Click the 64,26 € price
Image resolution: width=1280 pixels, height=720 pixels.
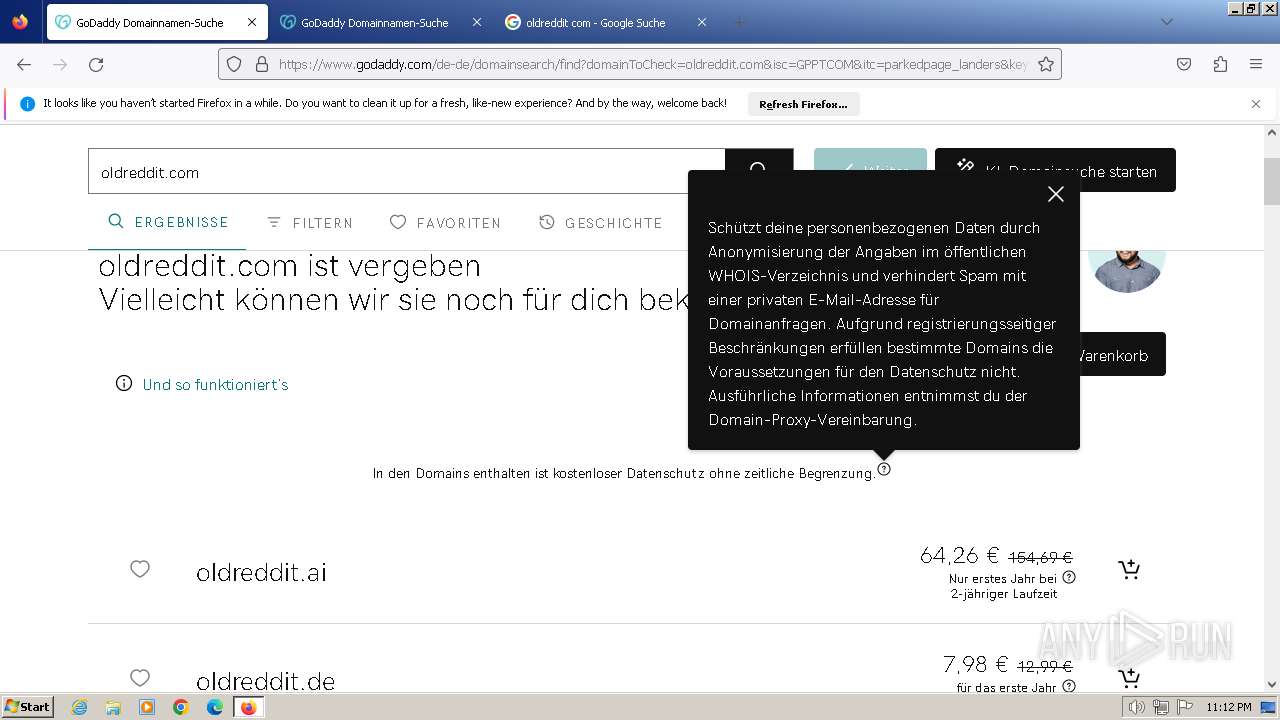click(959, 555)
